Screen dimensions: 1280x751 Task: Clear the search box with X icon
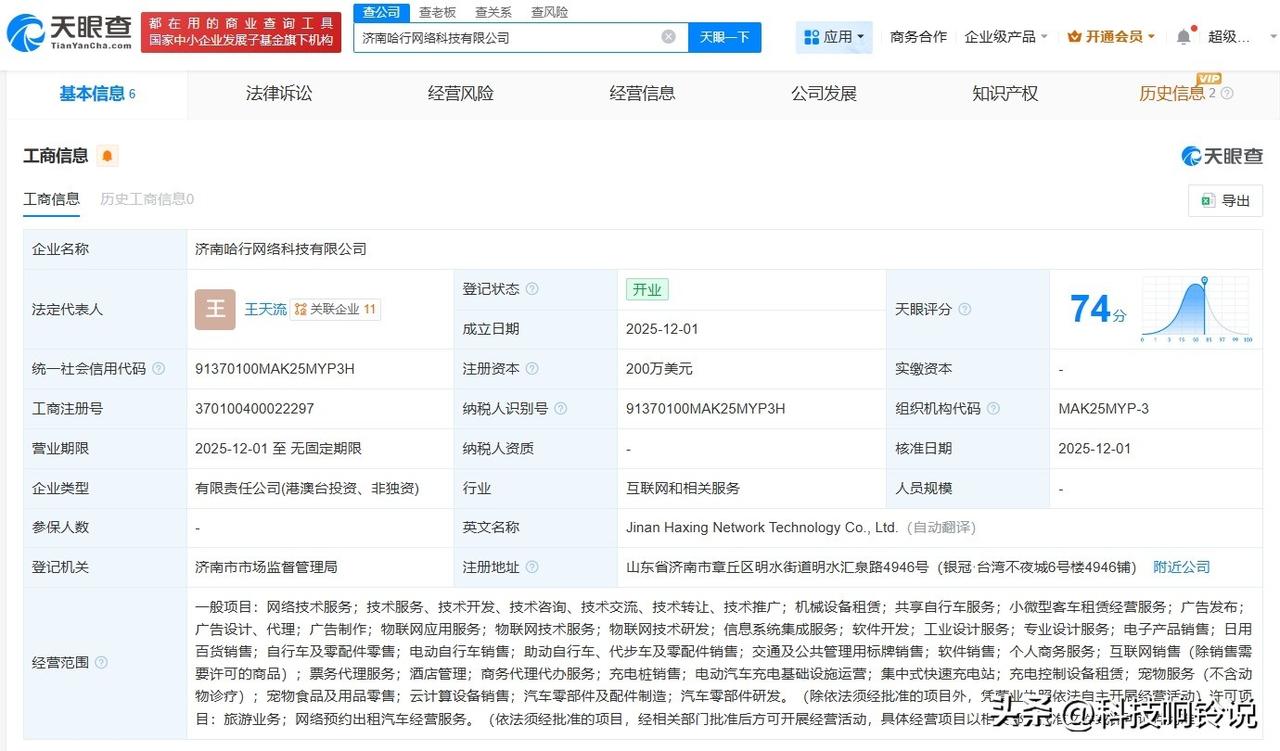coord(668,37)
